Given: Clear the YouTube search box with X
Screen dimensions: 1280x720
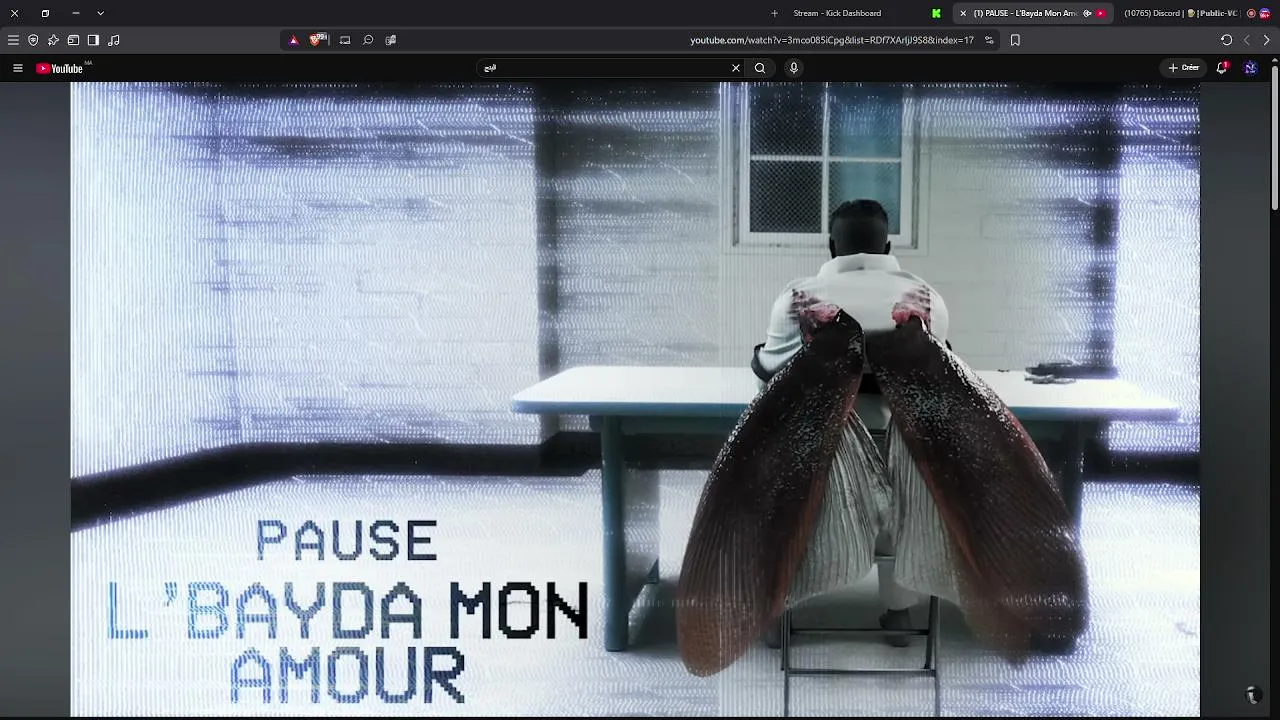Looking at the screenshot, I should click(x=736, y=68).
